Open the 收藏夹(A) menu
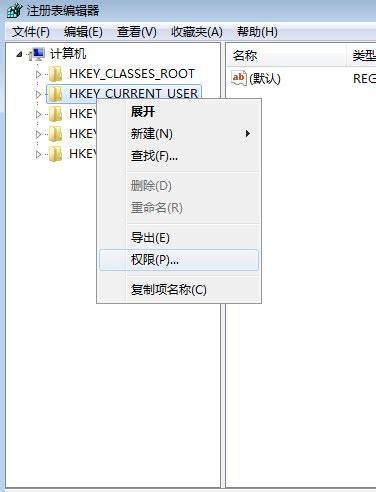The height and width of the screenshot is (492, 376). click(x=197, y=32)
